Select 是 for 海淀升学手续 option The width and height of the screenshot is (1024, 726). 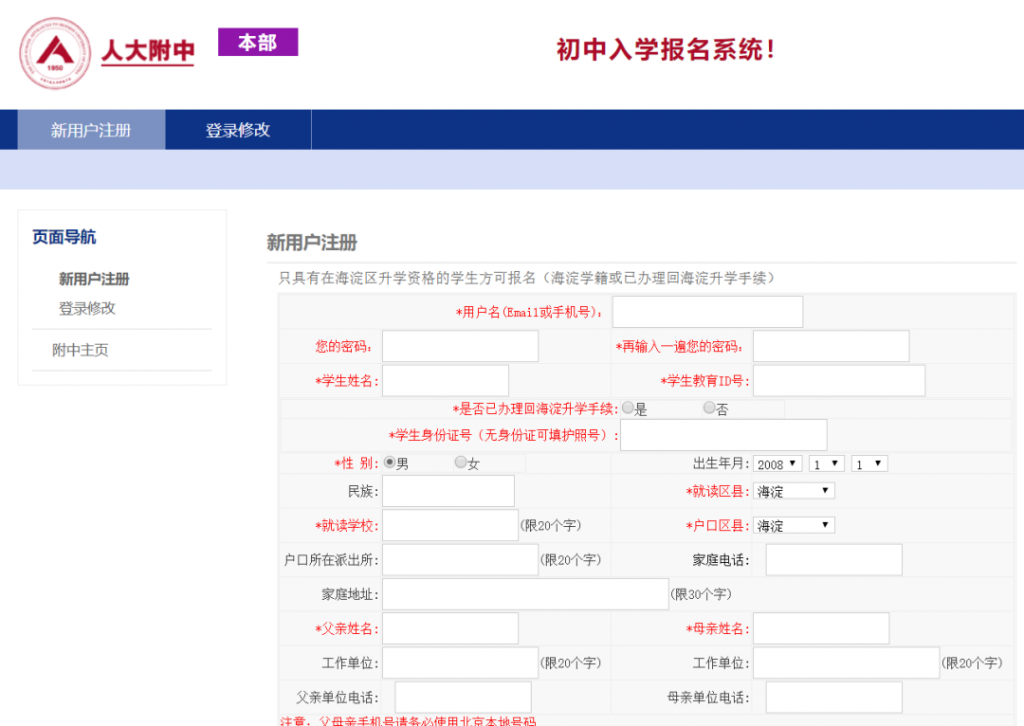(628, 408)
